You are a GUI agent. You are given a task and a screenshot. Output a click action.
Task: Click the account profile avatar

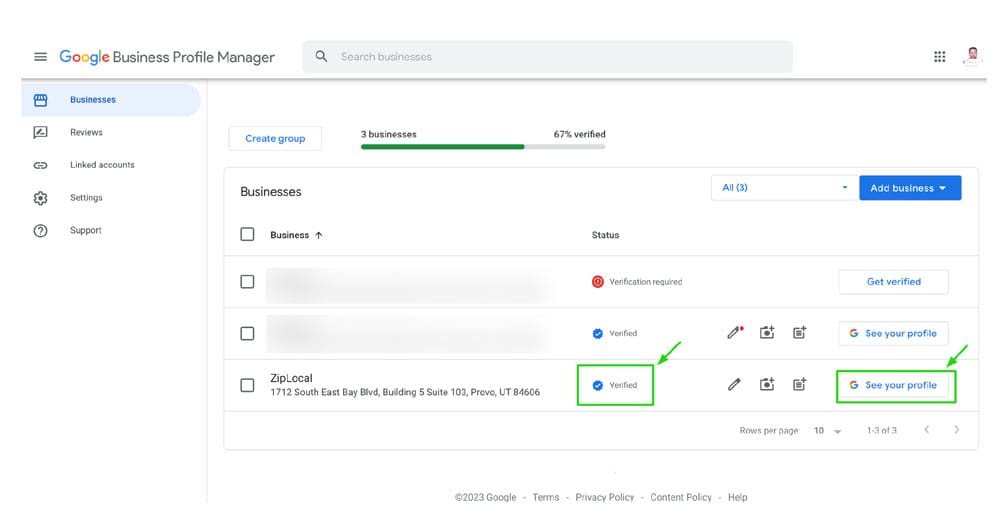pyautogui.click(x=972, y=56)
